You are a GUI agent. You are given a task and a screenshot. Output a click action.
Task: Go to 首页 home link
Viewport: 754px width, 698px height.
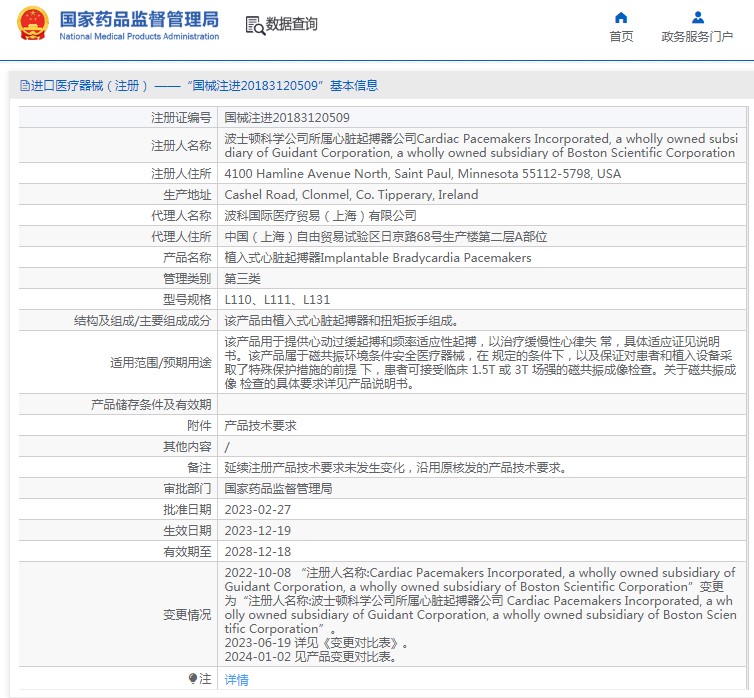621,37
